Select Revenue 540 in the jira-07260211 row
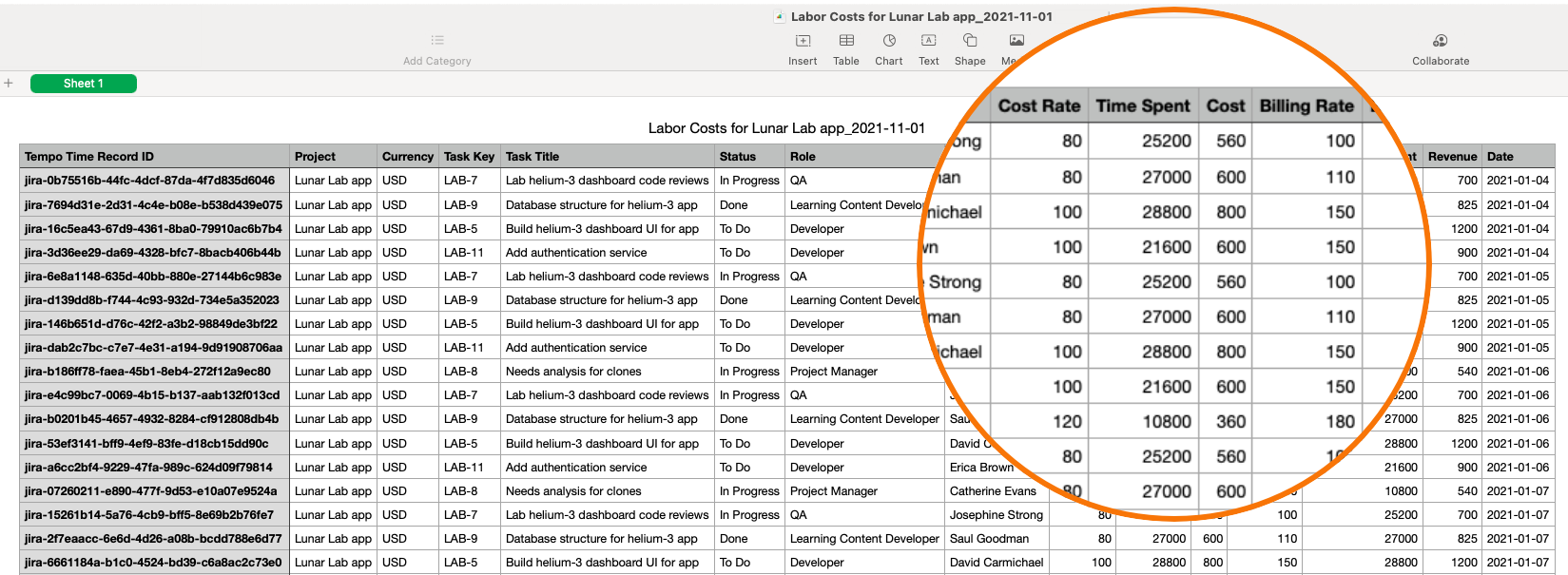Viewport: 1568px width, 575px height. (1452, 490)
